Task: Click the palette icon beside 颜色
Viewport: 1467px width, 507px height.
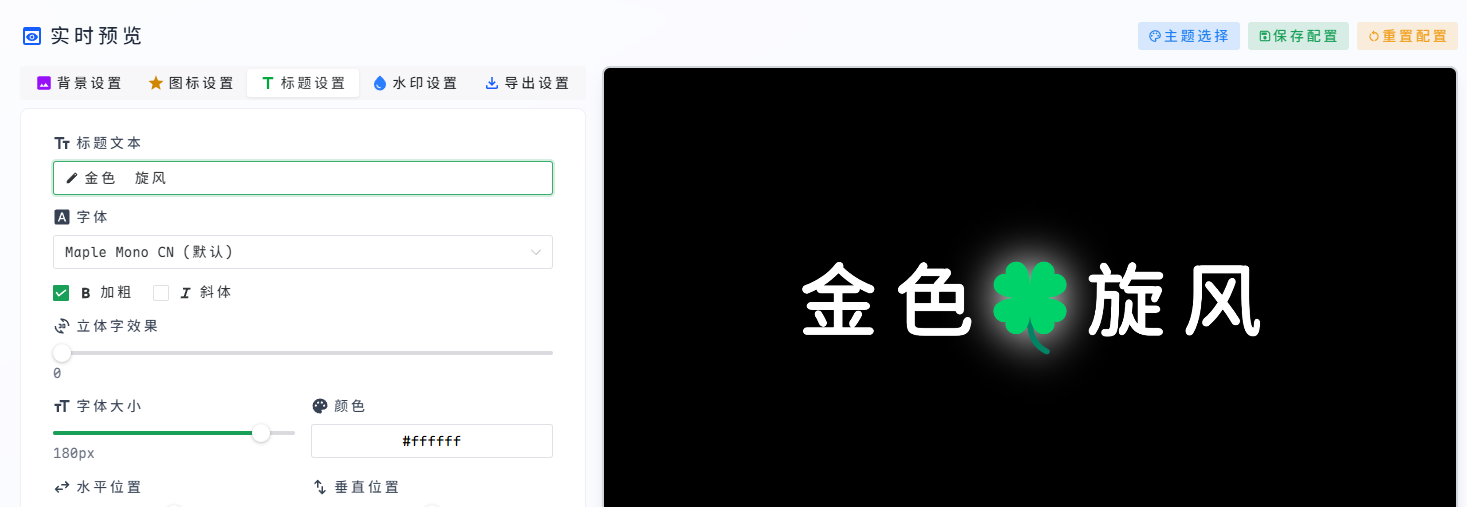Action: tap(320, 406)
